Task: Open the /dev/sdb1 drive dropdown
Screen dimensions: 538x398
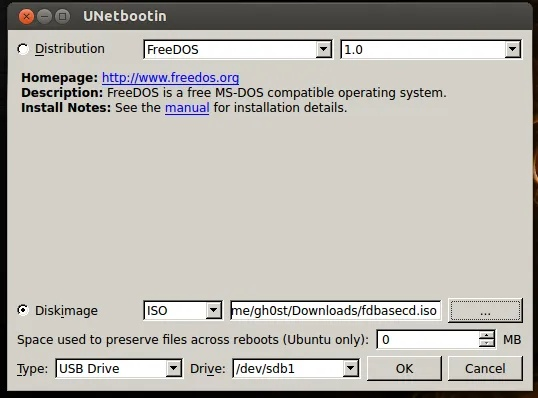Action: click(x=296, y=368)
